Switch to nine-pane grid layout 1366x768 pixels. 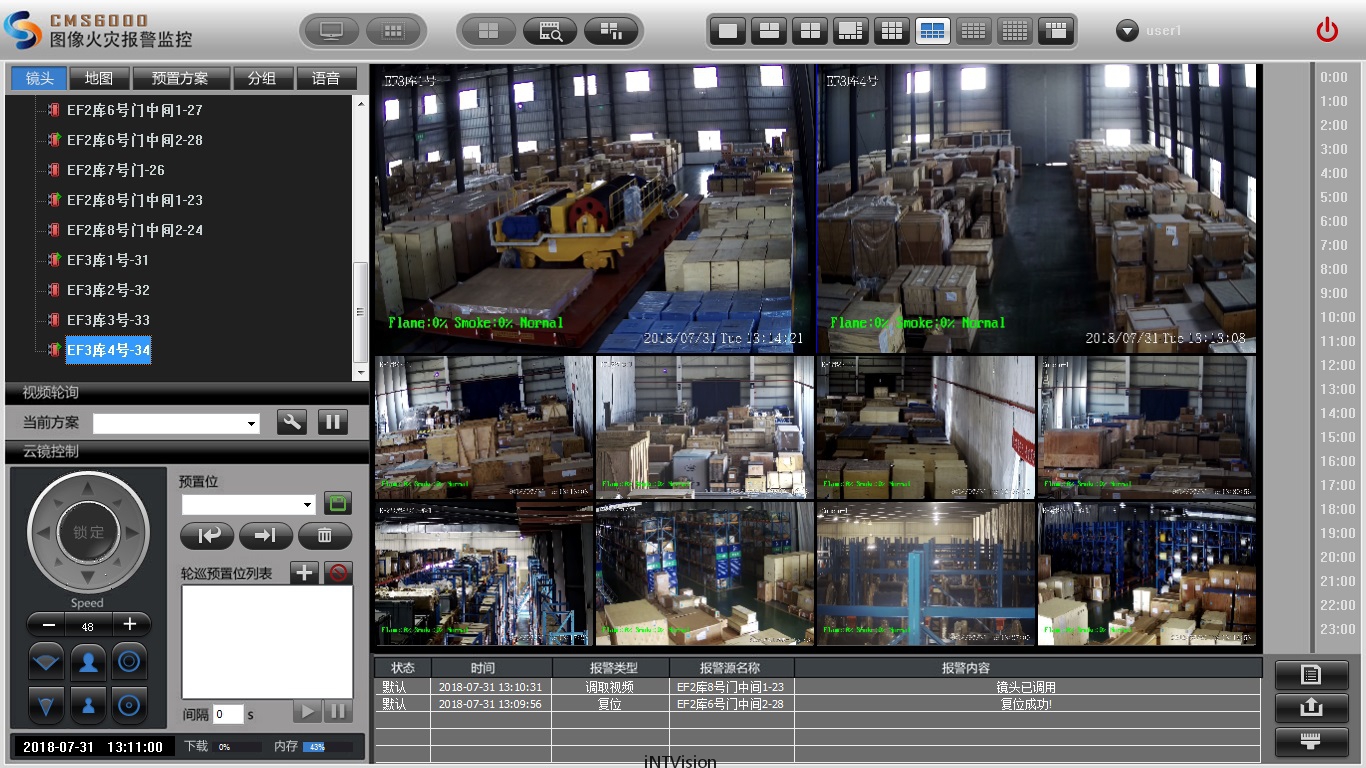892,31
